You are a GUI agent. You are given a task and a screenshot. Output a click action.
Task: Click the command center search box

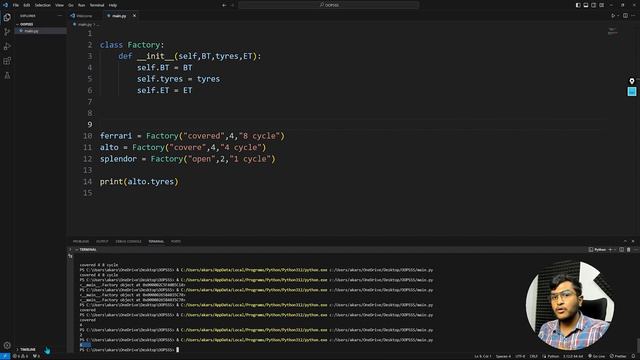(x=329, y=5)
